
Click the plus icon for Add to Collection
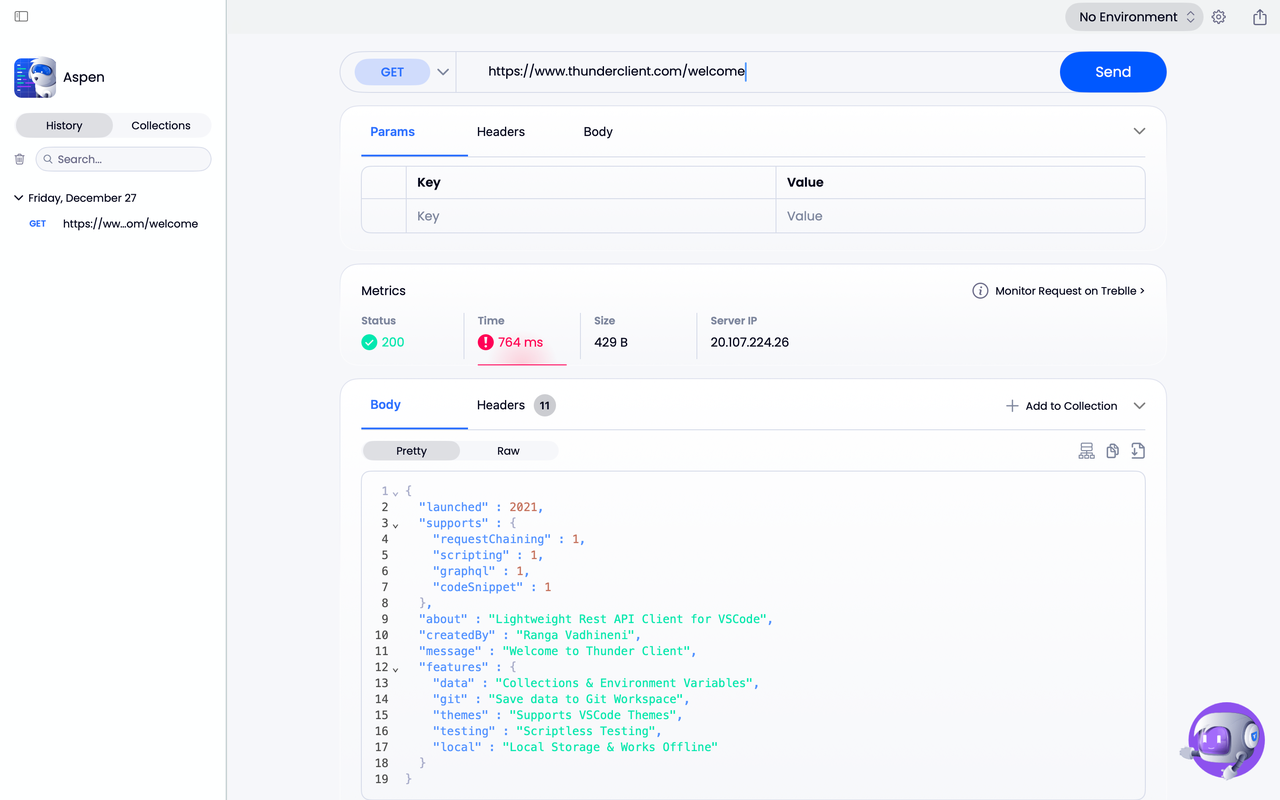point(1012,406)
